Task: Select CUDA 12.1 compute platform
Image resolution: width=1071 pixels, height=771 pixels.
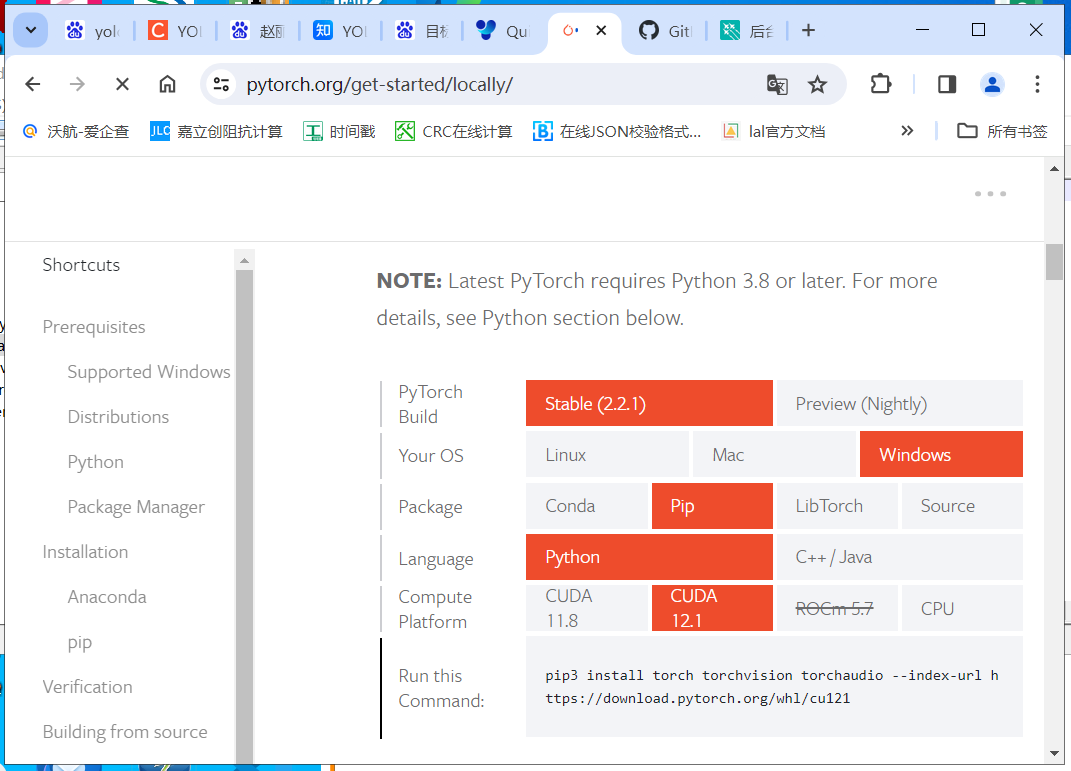Action: [x=712, y=608]
